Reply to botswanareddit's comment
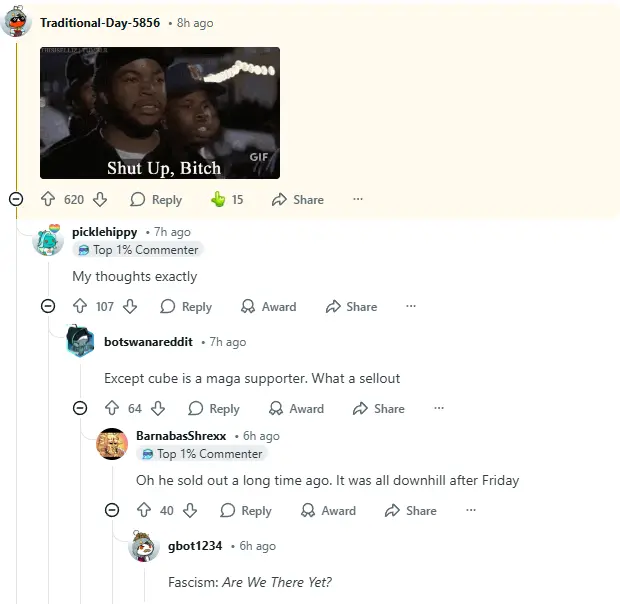 (213, 408)
